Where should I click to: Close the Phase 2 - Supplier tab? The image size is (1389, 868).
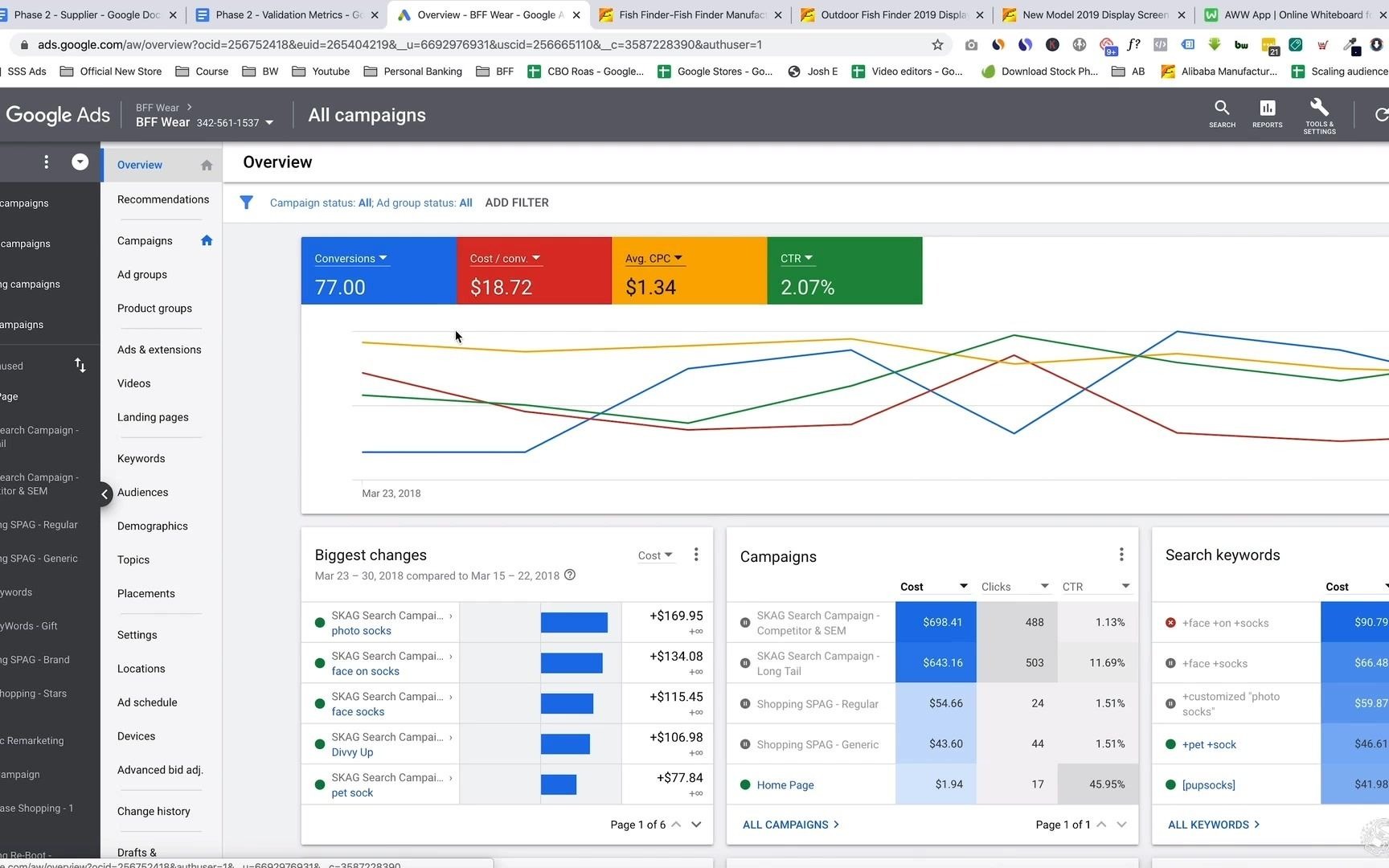click(x=172, y=14)
